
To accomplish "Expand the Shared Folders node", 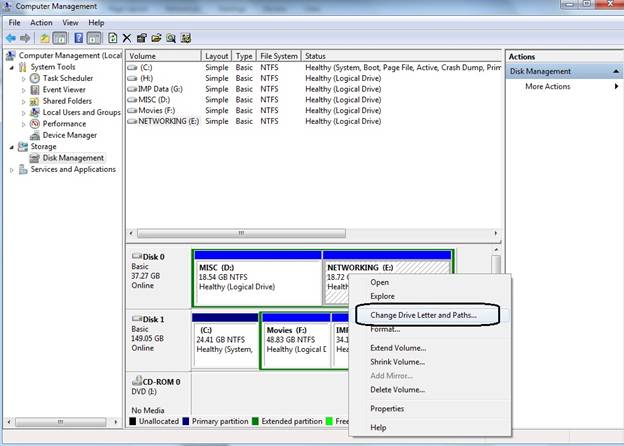I will coord(23,102).
